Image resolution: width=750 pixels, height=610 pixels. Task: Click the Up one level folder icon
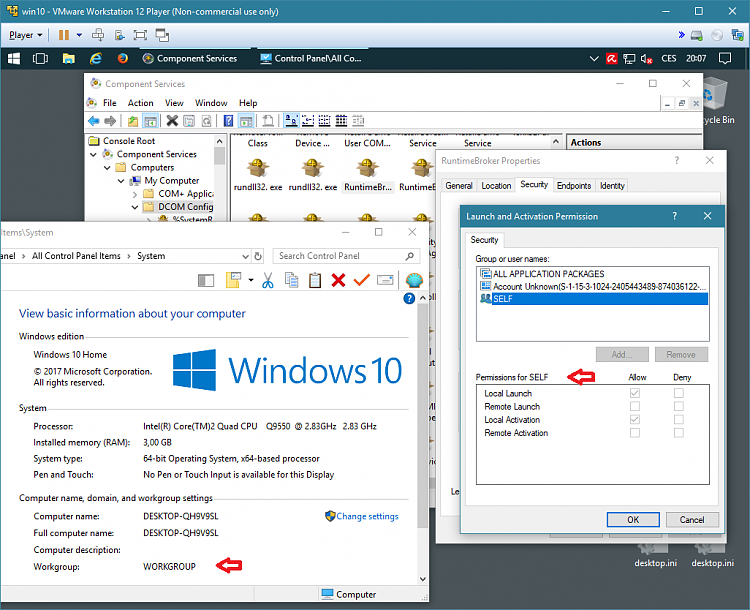132,121
